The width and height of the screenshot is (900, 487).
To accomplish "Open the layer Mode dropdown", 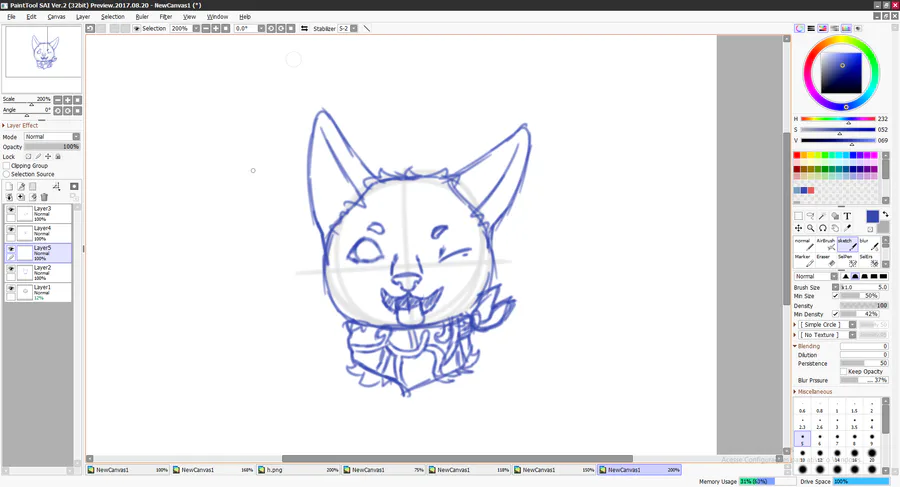I will pyautogui.click(x=76, y=137).
